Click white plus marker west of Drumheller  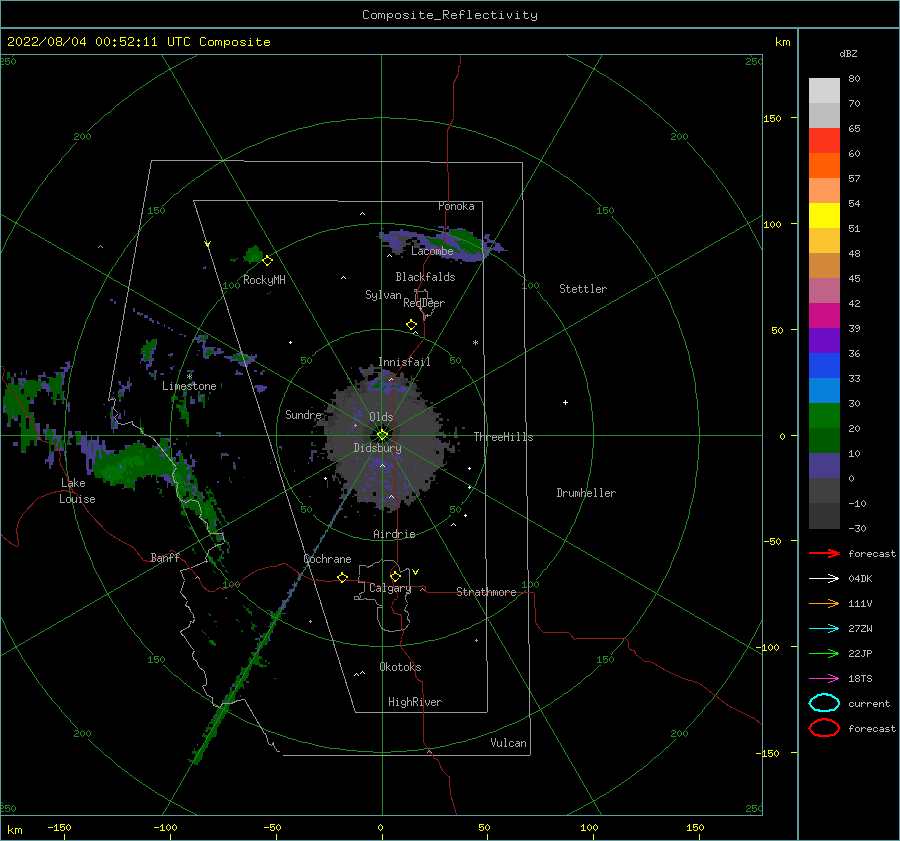tap(565, 402)
